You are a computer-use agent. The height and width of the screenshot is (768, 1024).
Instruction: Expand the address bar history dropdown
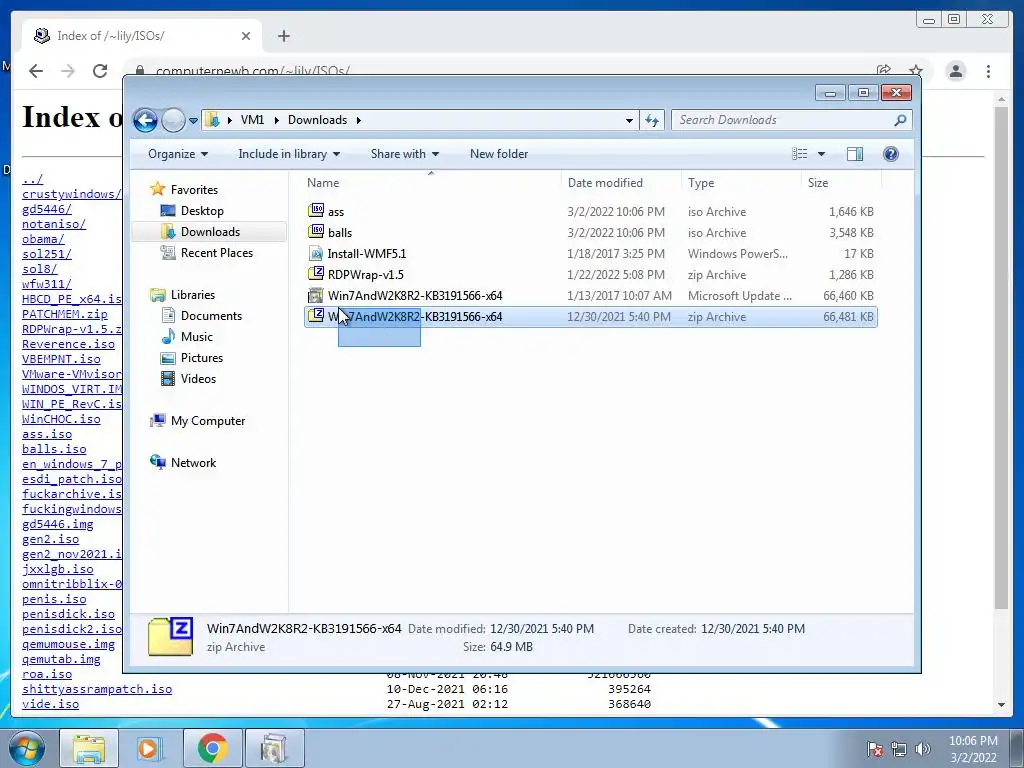click(x=629, y=120)
